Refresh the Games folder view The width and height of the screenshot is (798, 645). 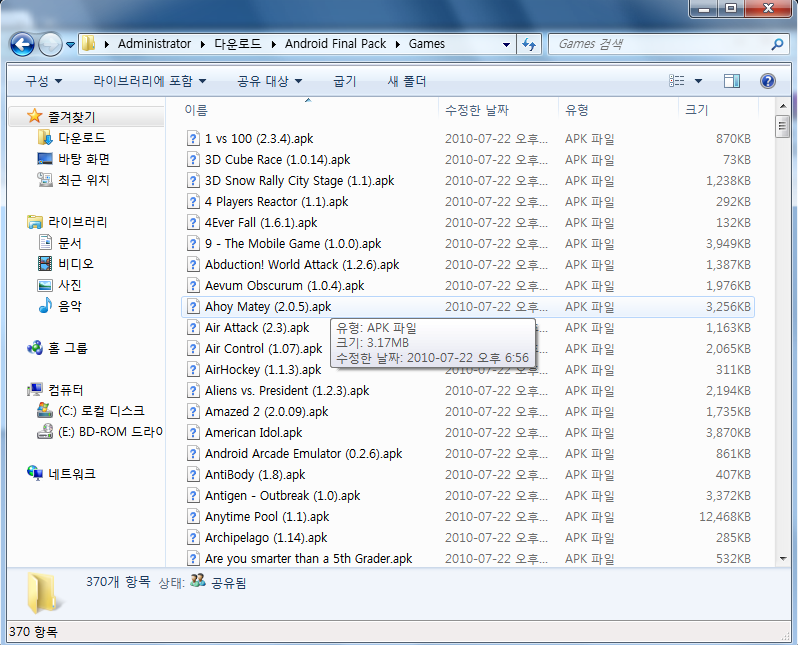coord(529,45)
